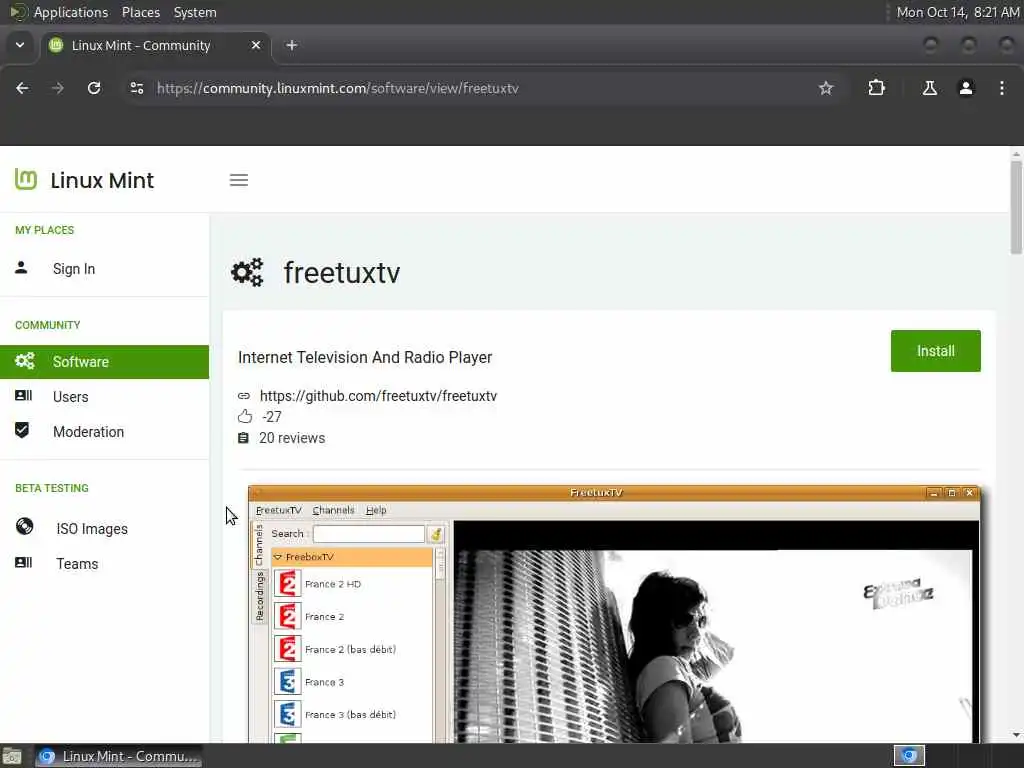This screenshot has height=768, width=1024.
Task: Open the Sign In link
Action: (74, 269)
